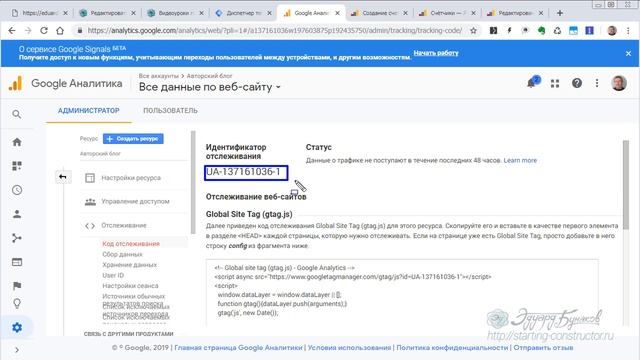Click the Google Analytics logo
This screenshot has width=640, height=360.
coord(65,84)
